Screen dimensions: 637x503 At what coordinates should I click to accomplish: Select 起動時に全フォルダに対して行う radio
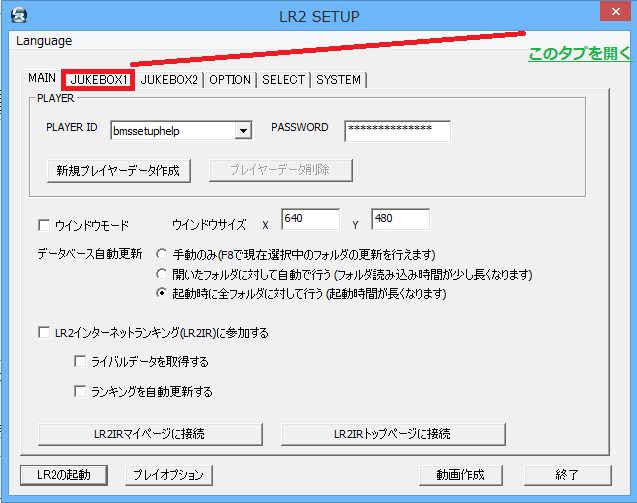pyautogui.click(x=162, y=293)
